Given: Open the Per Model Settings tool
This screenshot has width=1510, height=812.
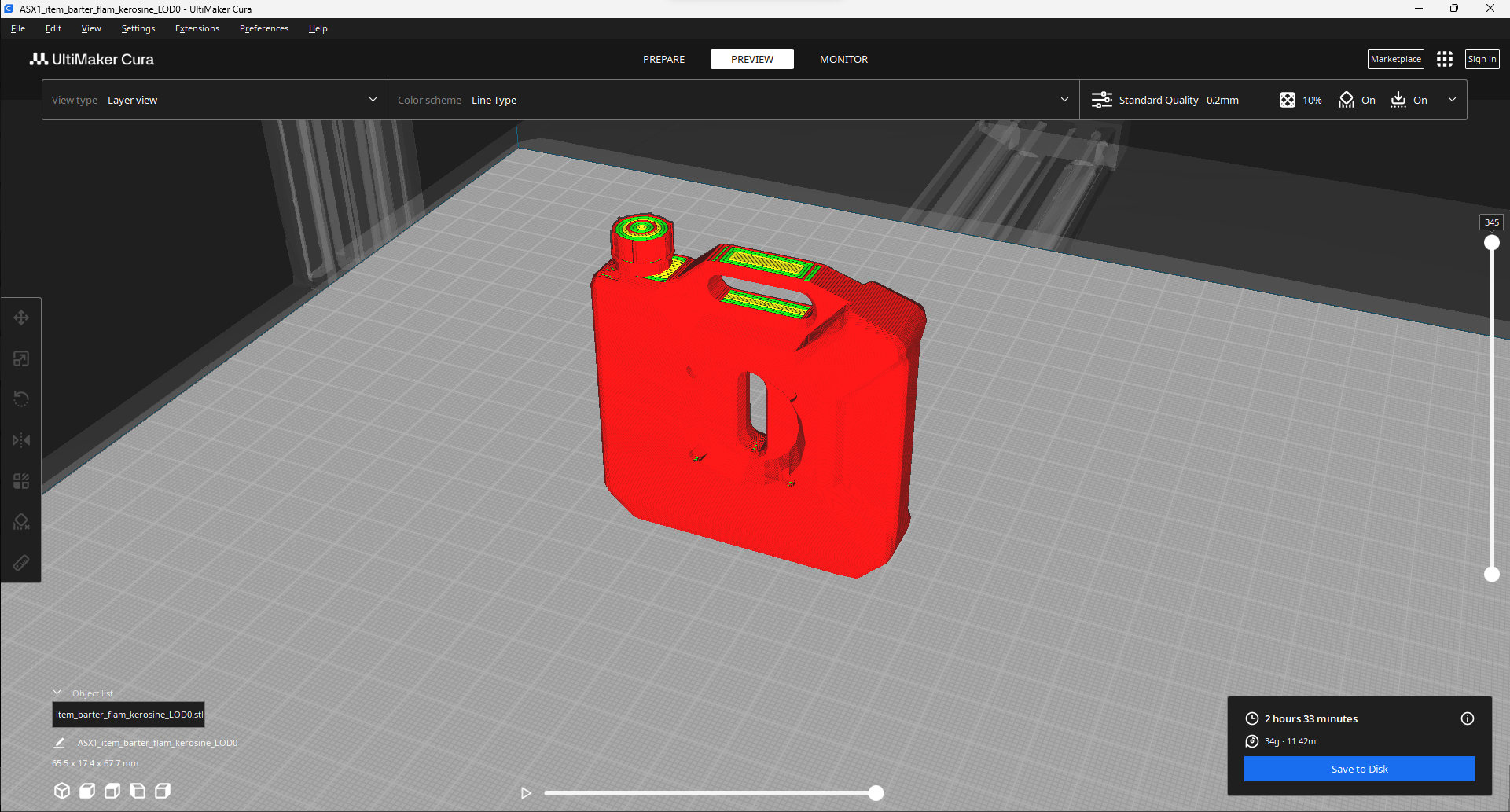Looking at the screenshot, I should (x=21, y=480).
